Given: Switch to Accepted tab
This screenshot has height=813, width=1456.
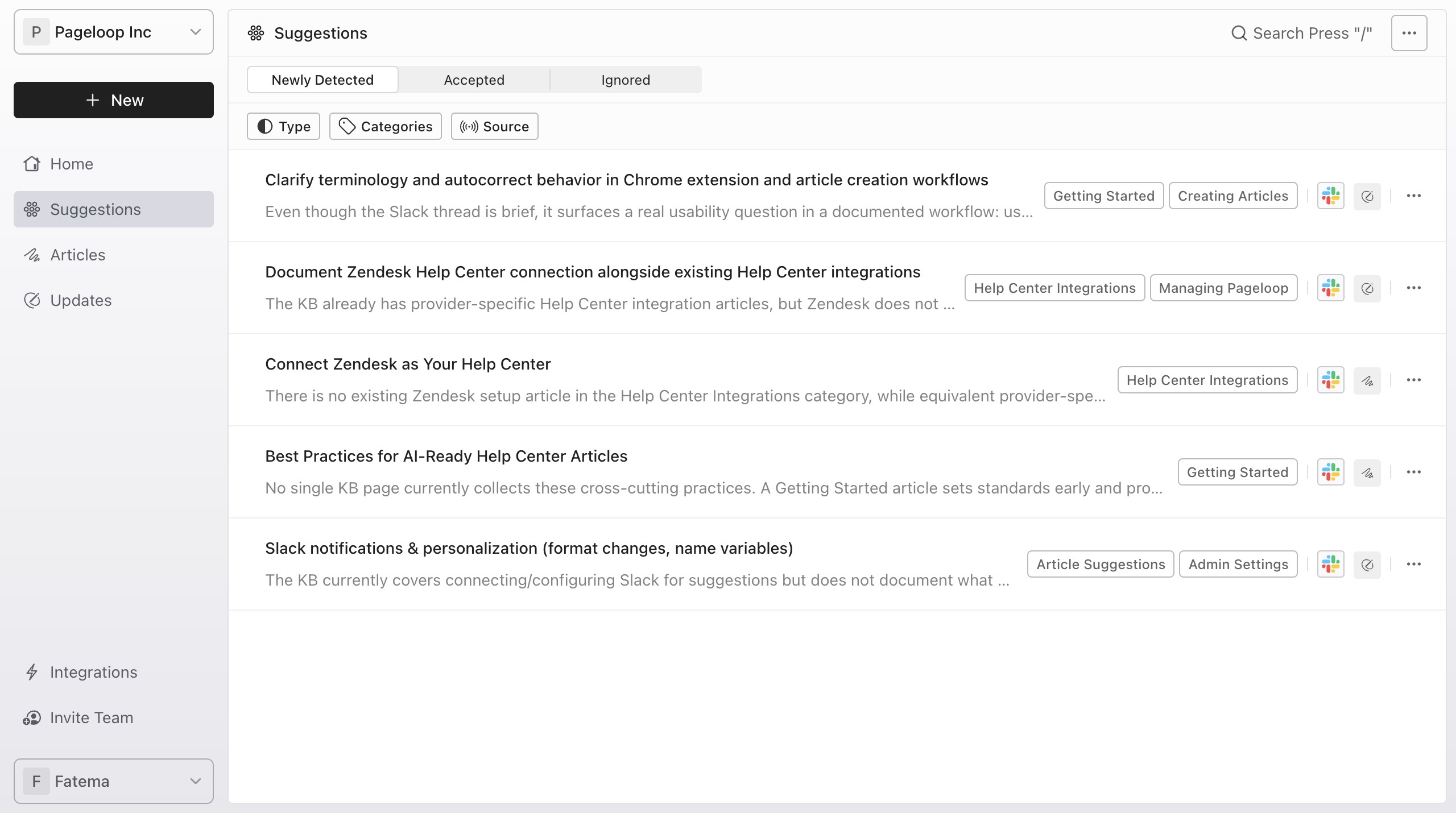Looking at the screenshot, I should pos(474,80).
